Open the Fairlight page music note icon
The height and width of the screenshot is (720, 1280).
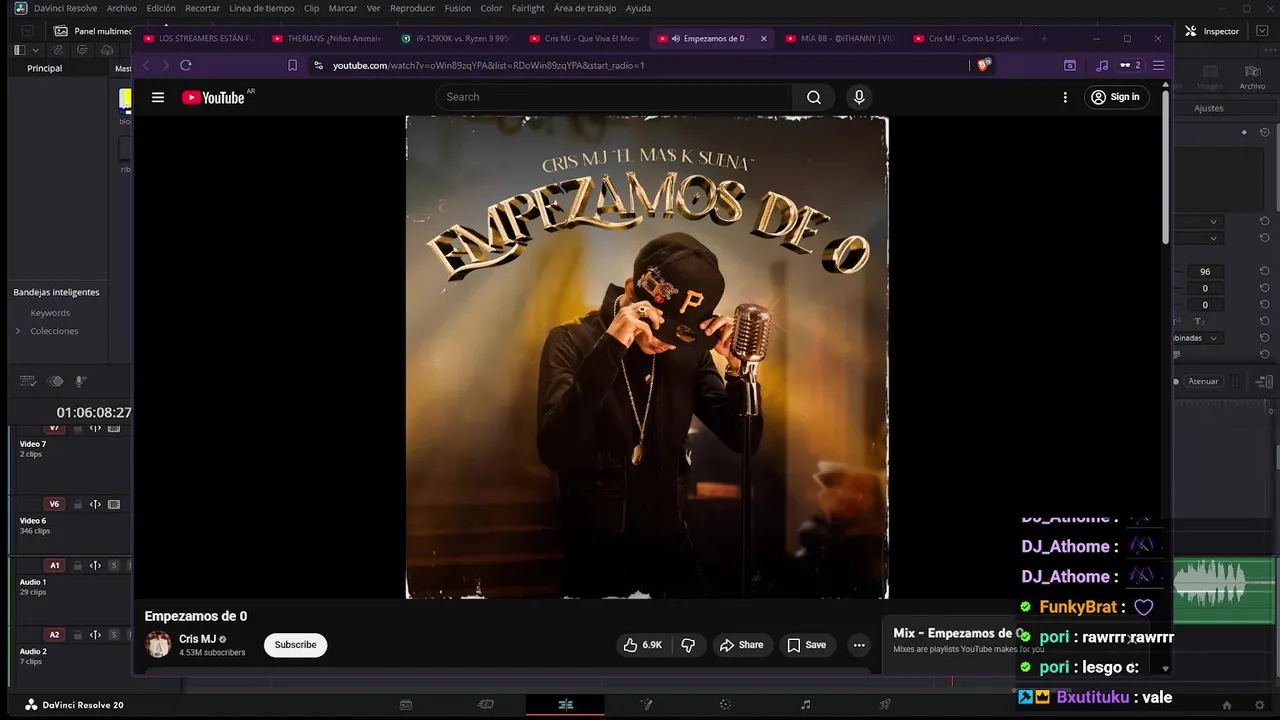(806, 705)
